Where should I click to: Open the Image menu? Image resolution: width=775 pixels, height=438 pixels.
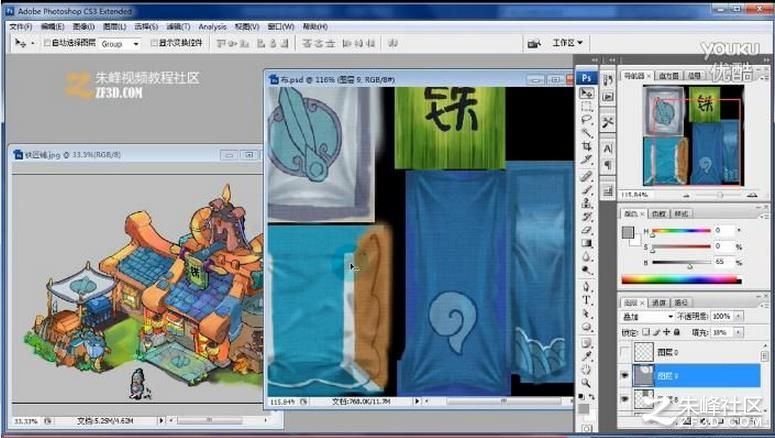(84, 27)
